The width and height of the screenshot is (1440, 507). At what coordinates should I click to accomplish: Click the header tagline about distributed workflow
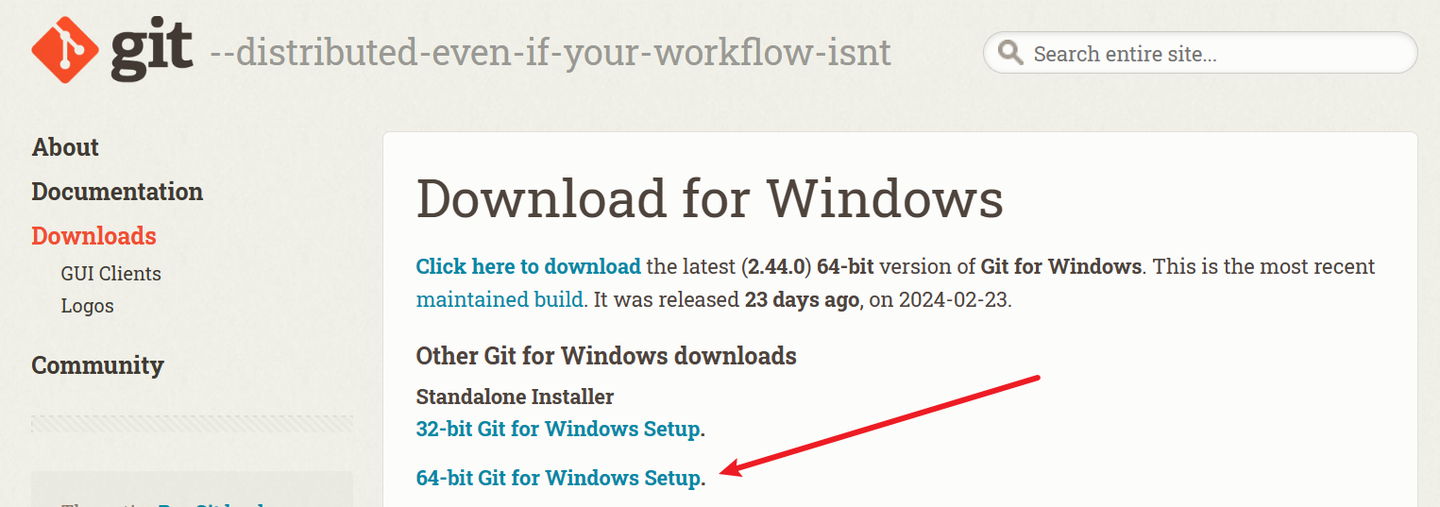click(550, 52)
